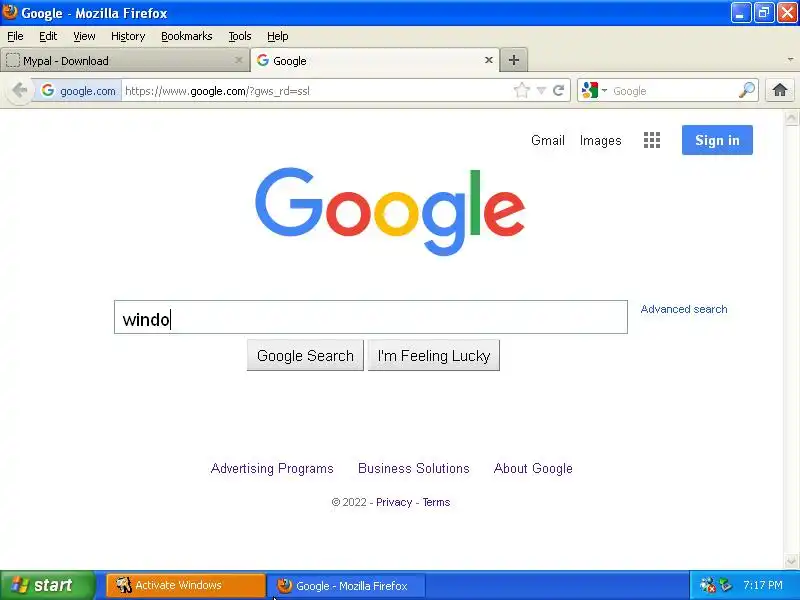The height and width of the screenshot is (600, 800).
Task: Open the list all tabs dropdown arrow
Action: tap(790, 60)
